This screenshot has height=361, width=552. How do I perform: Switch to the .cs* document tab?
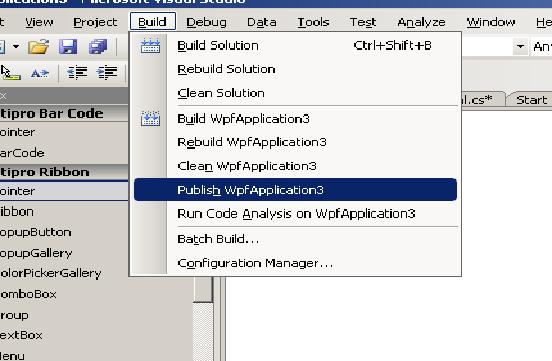tap(482, 100)
